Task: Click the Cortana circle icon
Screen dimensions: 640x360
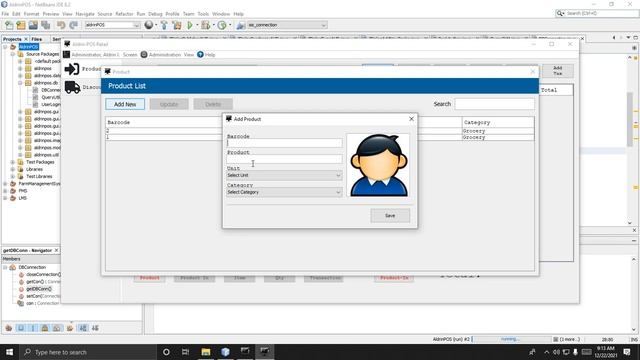Action: [x=166, y=352]
